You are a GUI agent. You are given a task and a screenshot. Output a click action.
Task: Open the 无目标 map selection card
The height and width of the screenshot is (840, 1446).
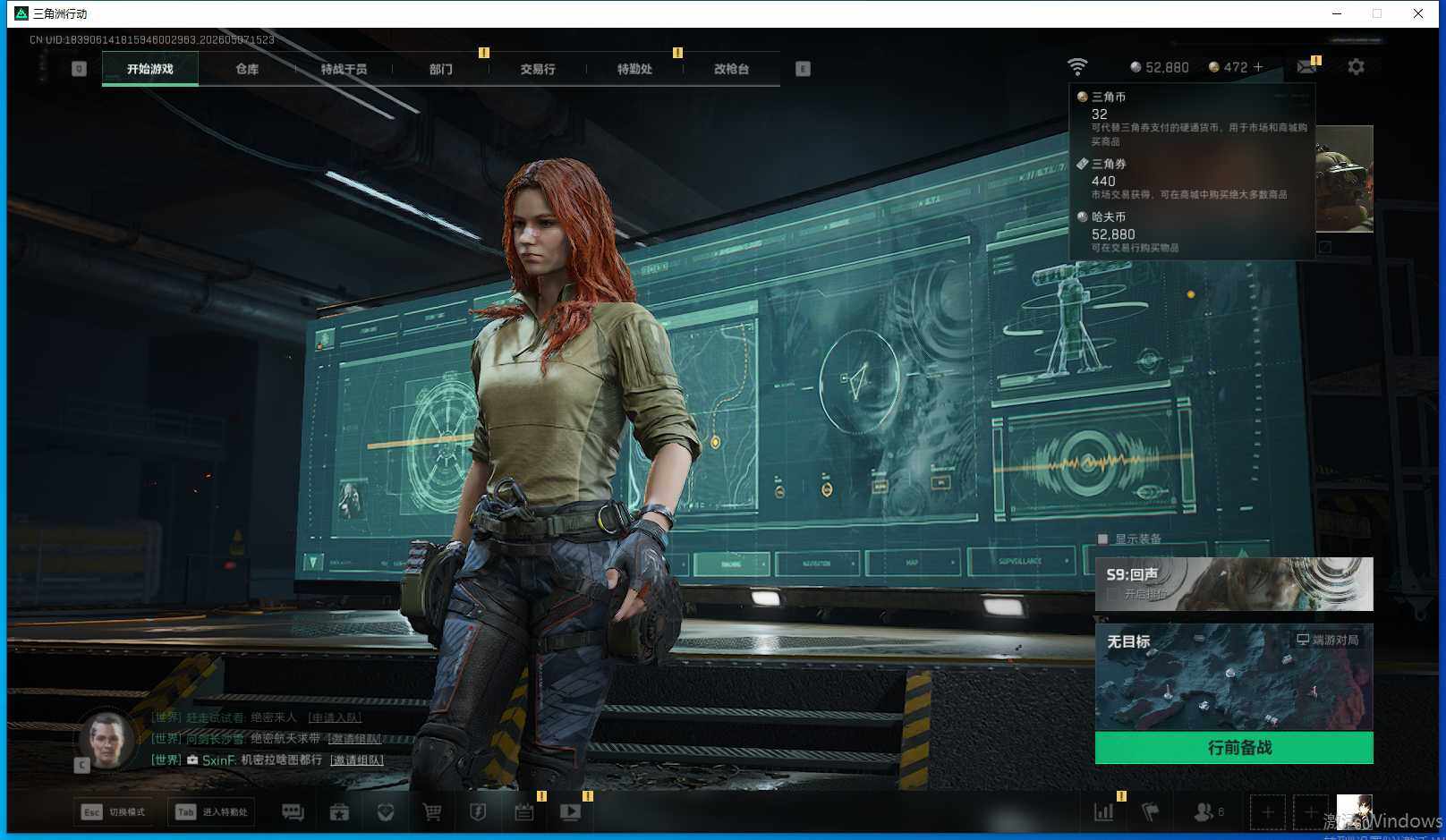coord(1234,677)
